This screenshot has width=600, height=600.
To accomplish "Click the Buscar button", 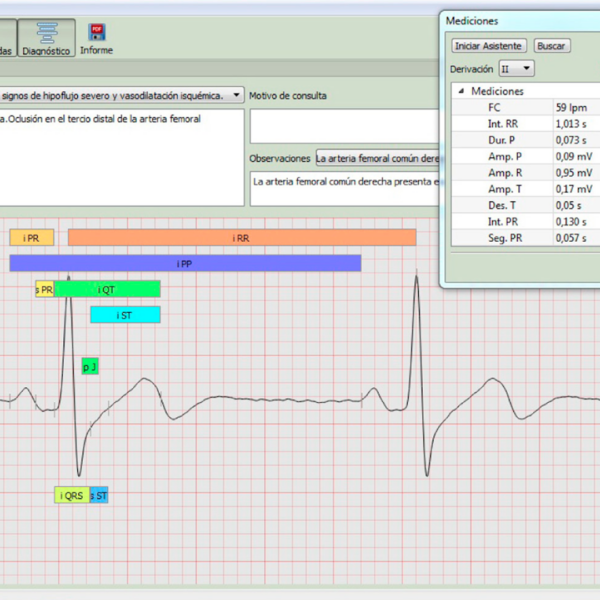I will pyautogui.click(x=551, y=46).
